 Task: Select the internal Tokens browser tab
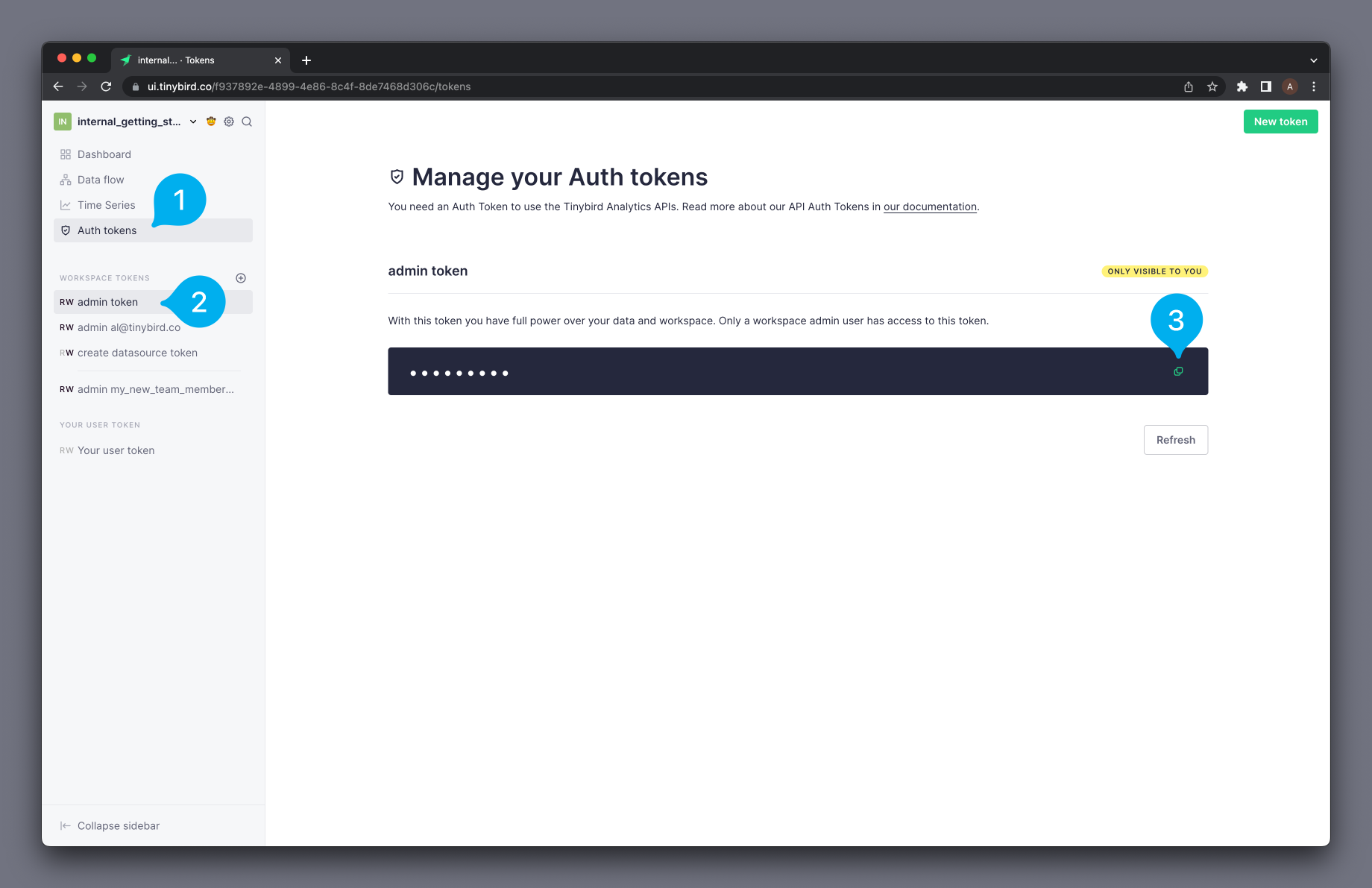(200, 60)
